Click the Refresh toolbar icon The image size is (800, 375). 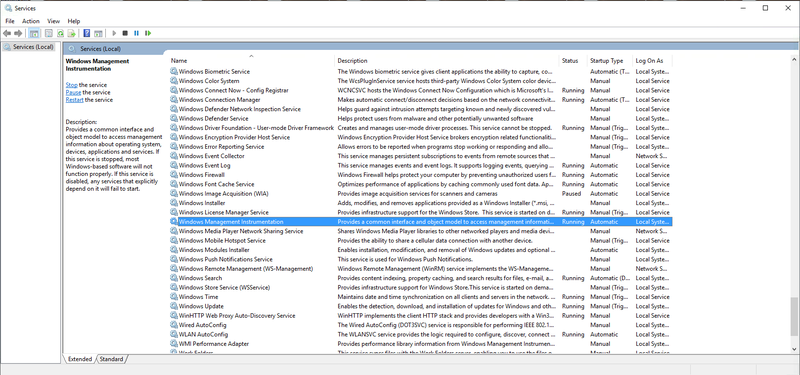[x=60, y=33]
